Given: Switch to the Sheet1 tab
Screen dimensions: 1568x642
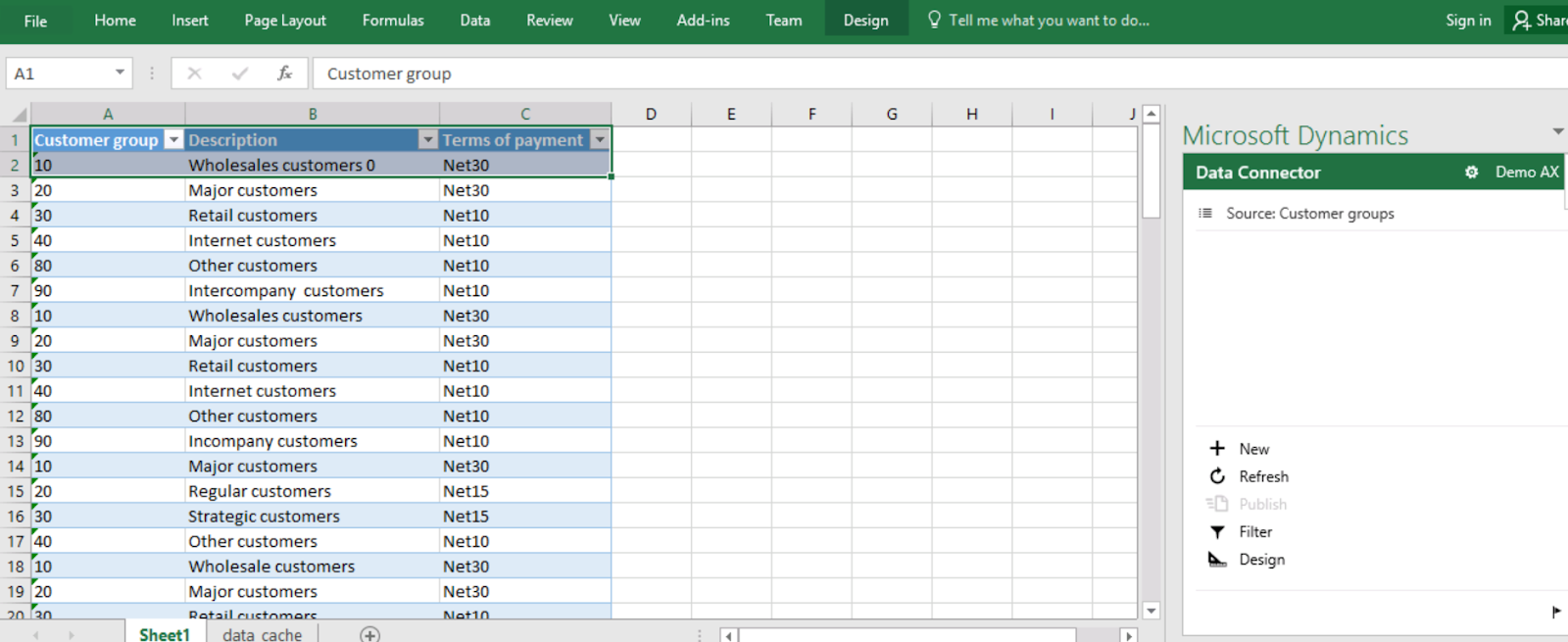Looking at the screenshot, I should [165, 634].
